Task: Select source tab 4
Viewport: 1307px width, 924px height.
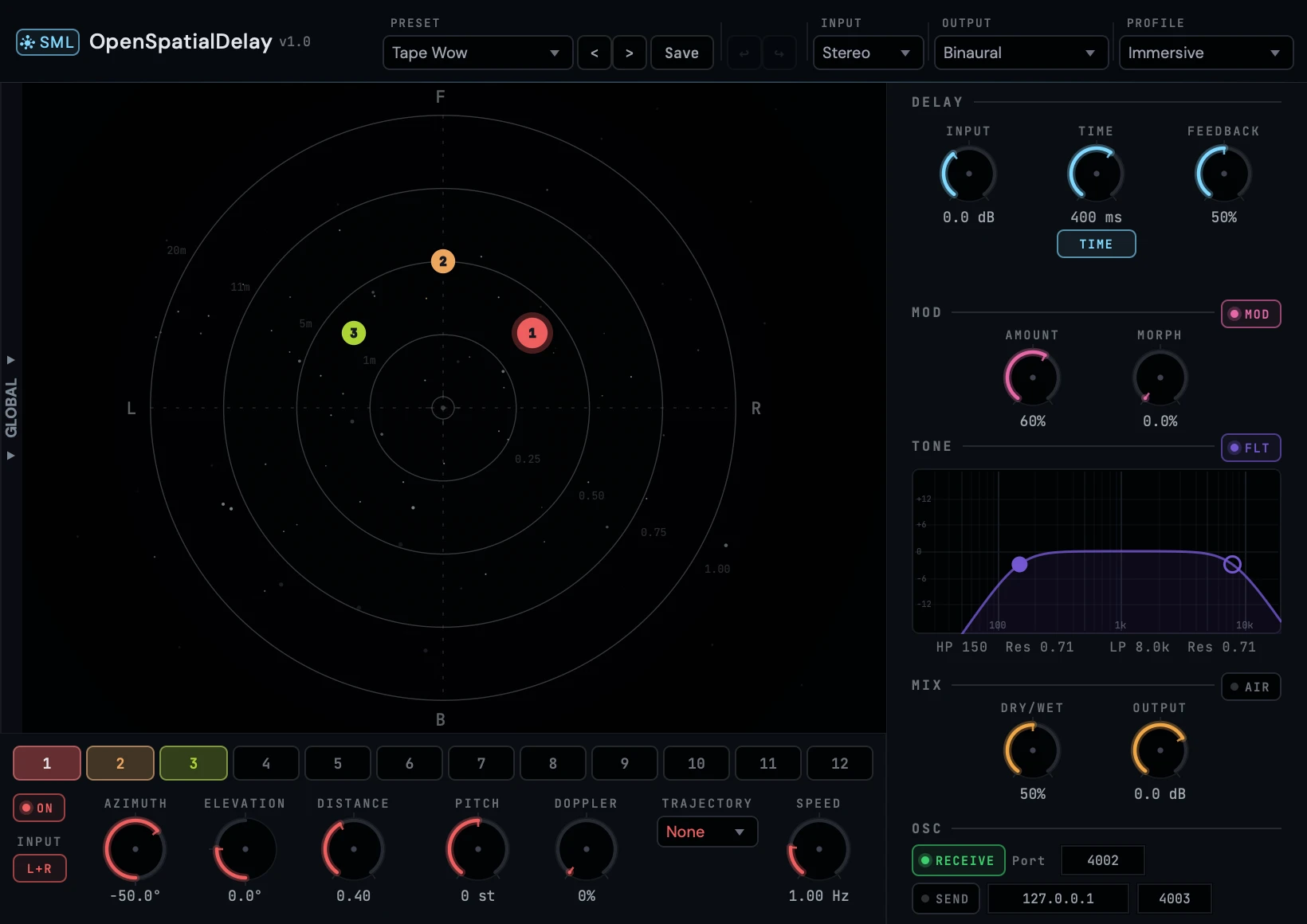Action: [x=266, y=763]
